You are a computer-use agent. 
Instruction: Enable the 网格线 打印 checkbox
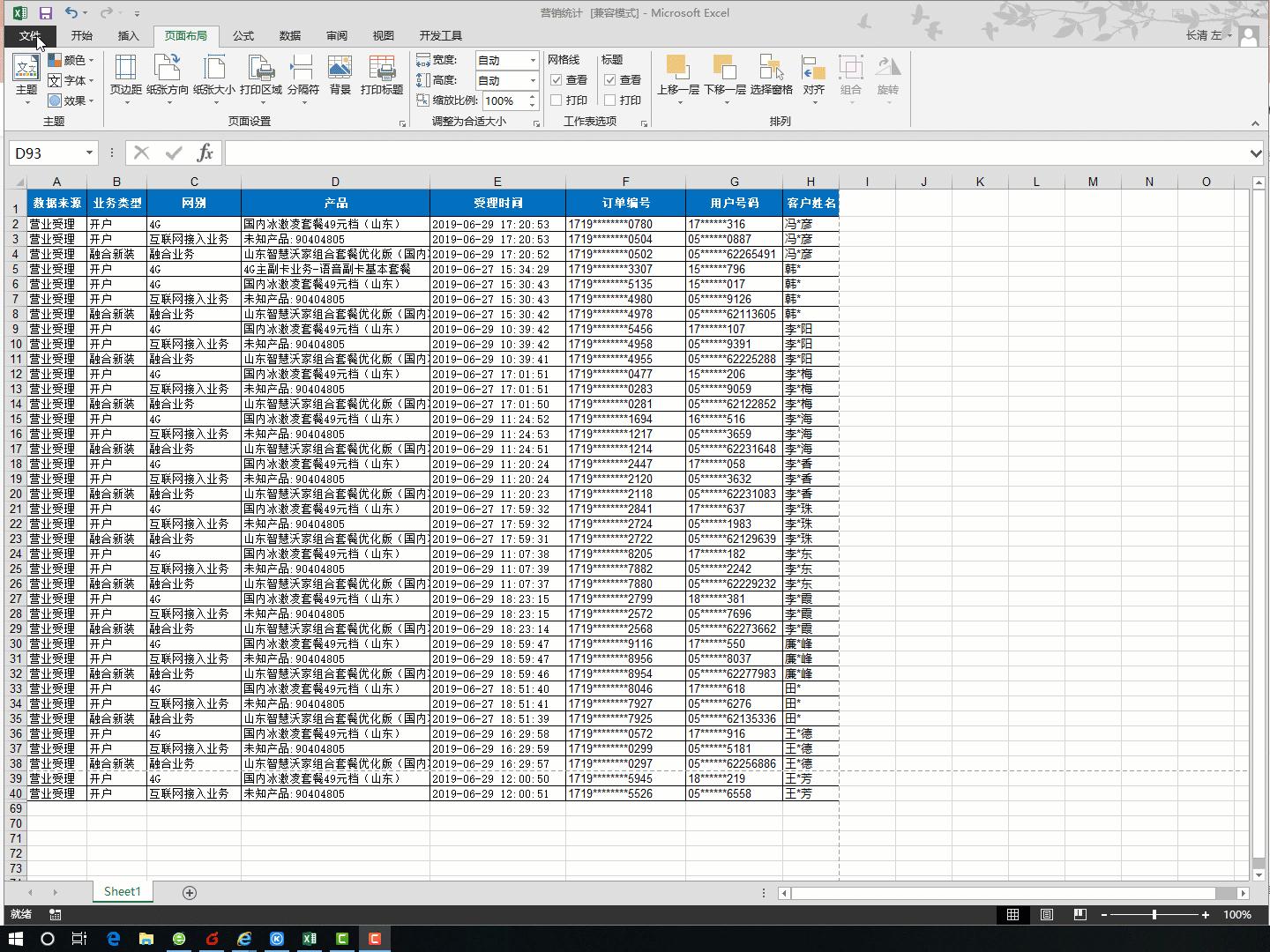557,100
